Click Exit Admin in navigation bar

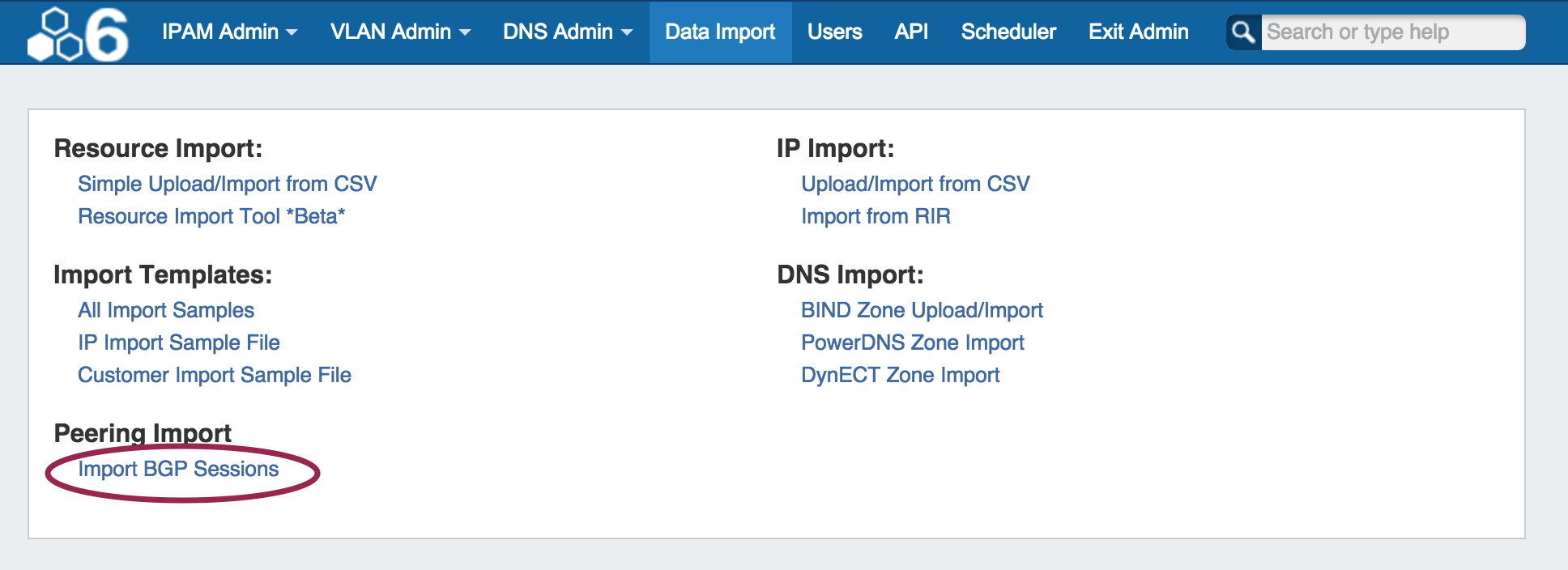point(1138,32)
